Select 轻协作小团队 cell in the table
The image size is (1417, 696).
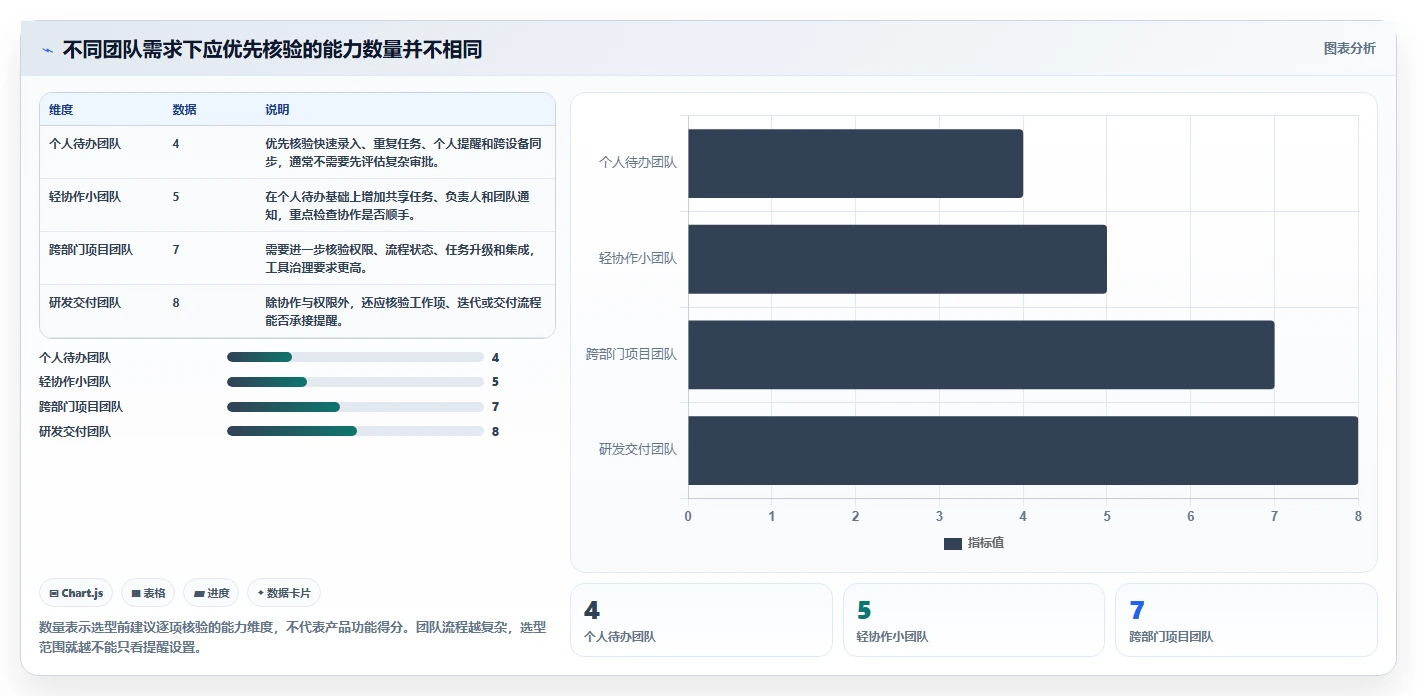tap(85, 197)
